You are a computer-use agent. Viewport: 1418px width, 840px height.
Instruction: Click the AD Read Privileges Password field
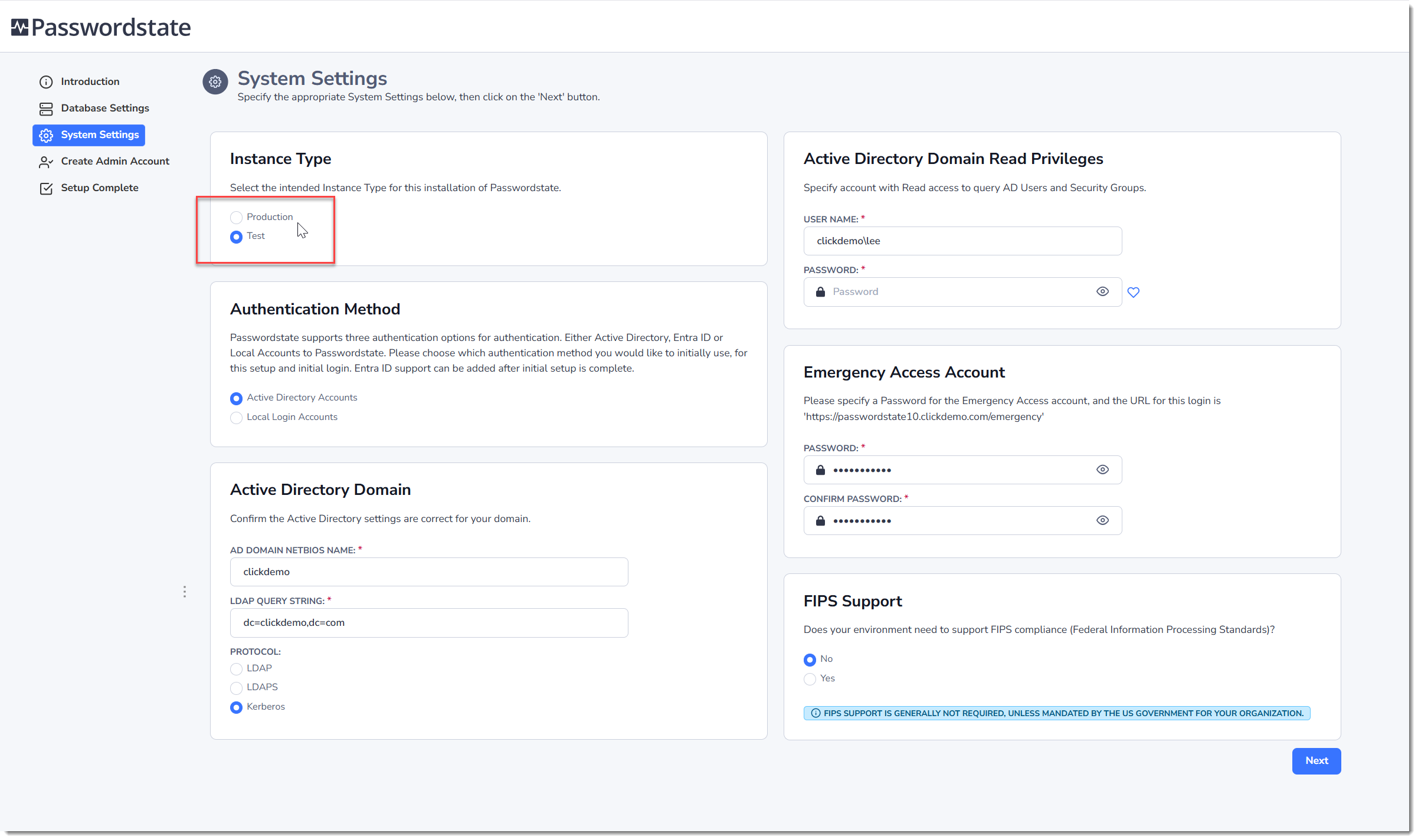(x=962, y=291)
